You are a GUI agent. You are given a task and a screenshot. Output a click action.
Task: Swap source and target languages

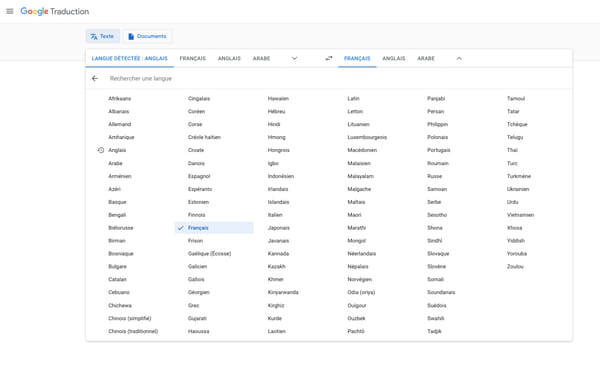coord(329,59)
